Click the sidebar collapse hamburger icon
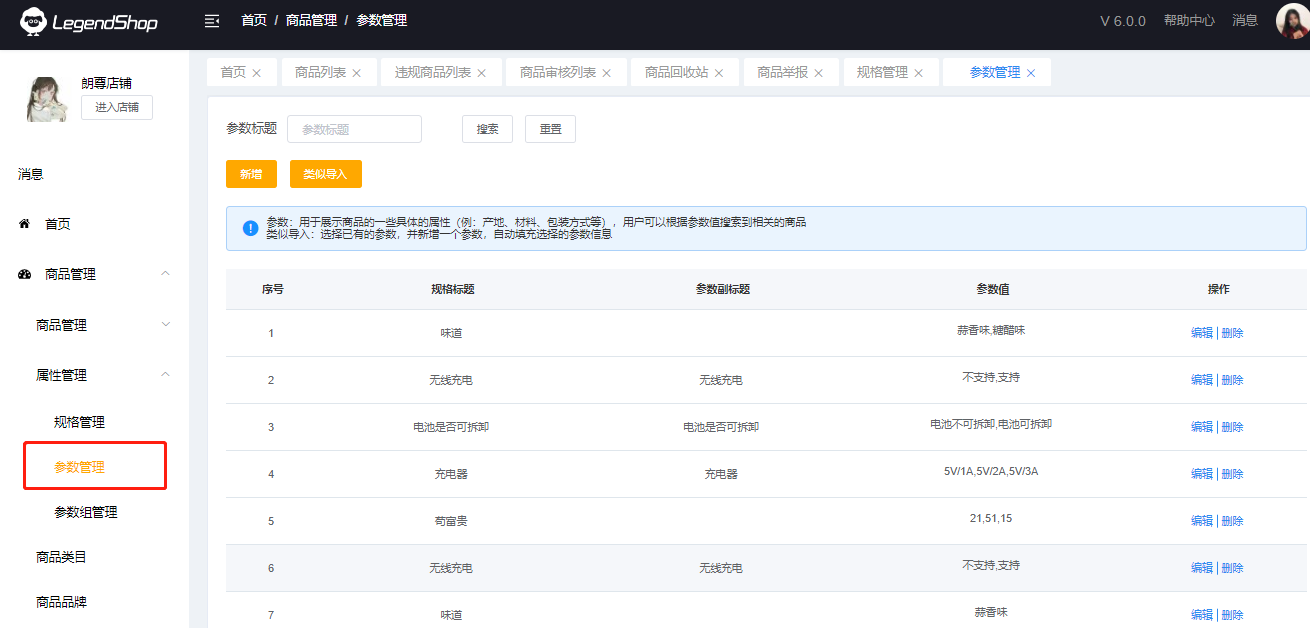 tap(211, 21)
